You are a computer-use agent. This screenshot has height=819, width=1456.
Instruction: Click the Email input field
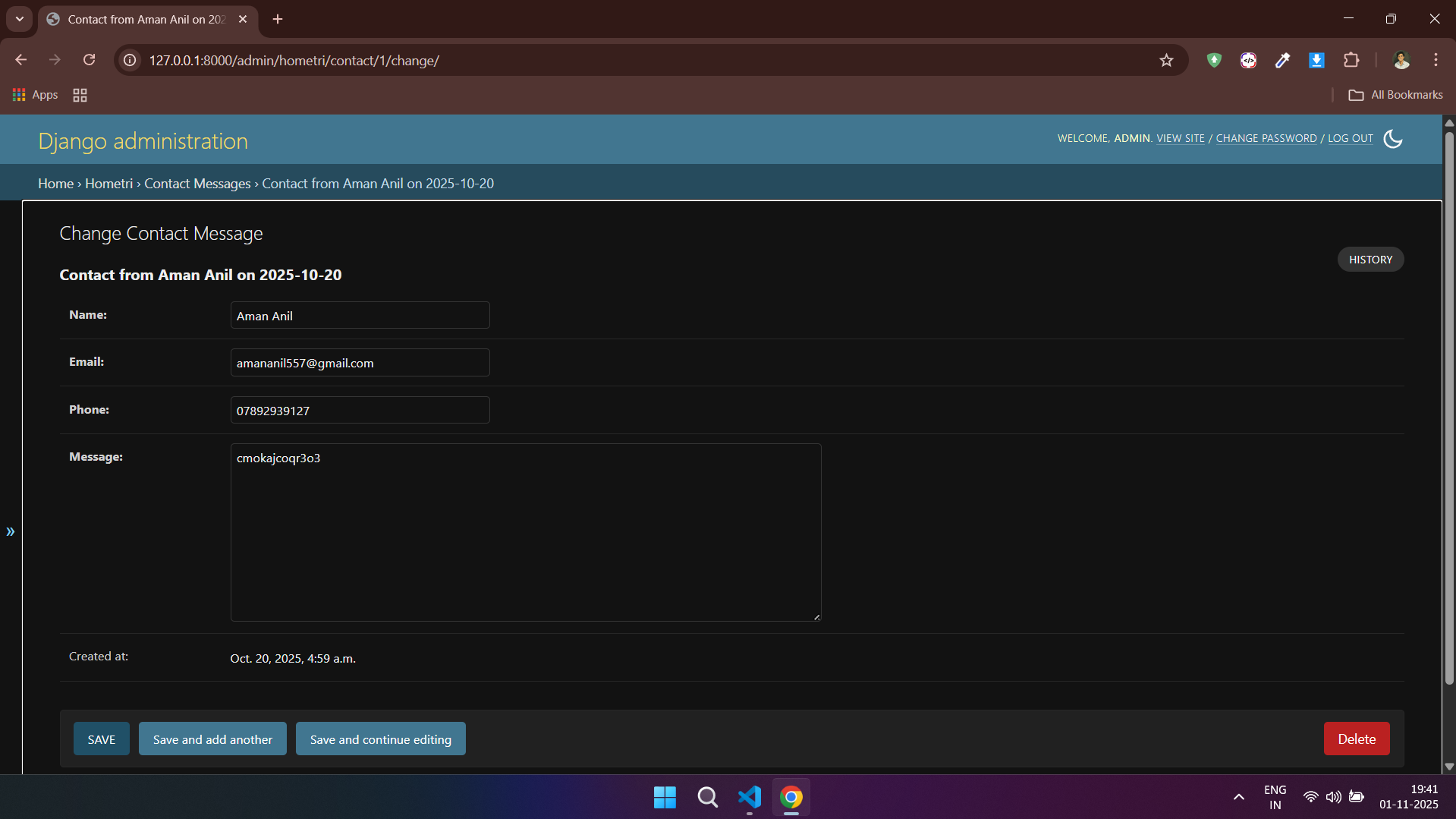[360, 363]
